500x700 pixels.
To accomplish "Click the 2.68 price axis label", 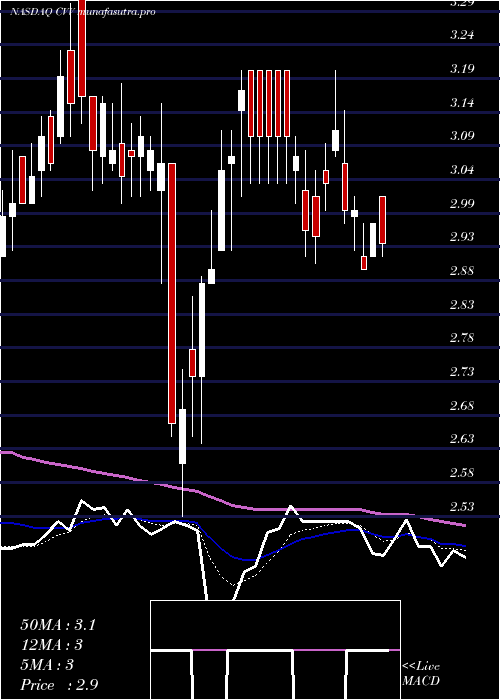I will tap(462, 405).
